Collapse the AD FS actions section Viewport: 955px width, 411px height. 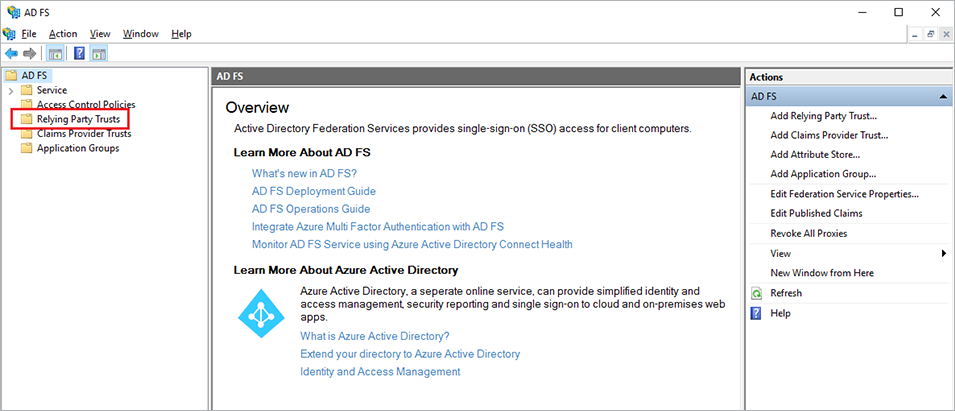pyautogui.click(x=943, y=96)
